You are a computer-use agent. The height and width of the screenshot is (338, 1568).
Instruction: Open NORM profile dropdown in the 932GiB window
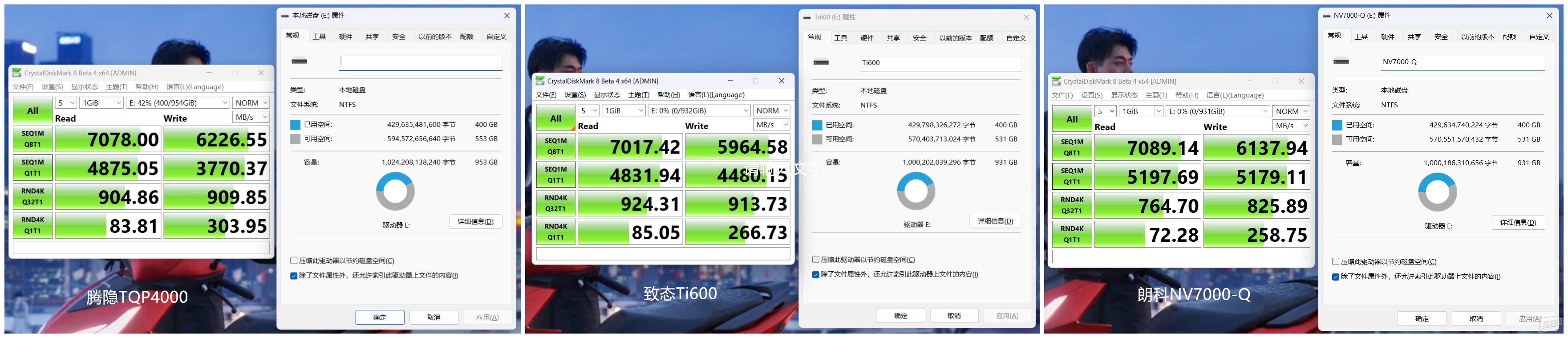point(772,111)
